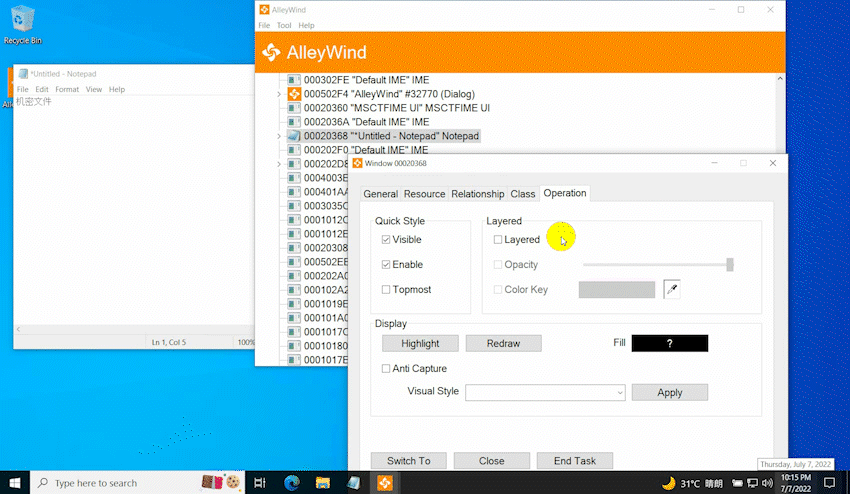Click the Window 00020368 dialog title icon
The height and width of the screenshot is (494, 850).
357,163
